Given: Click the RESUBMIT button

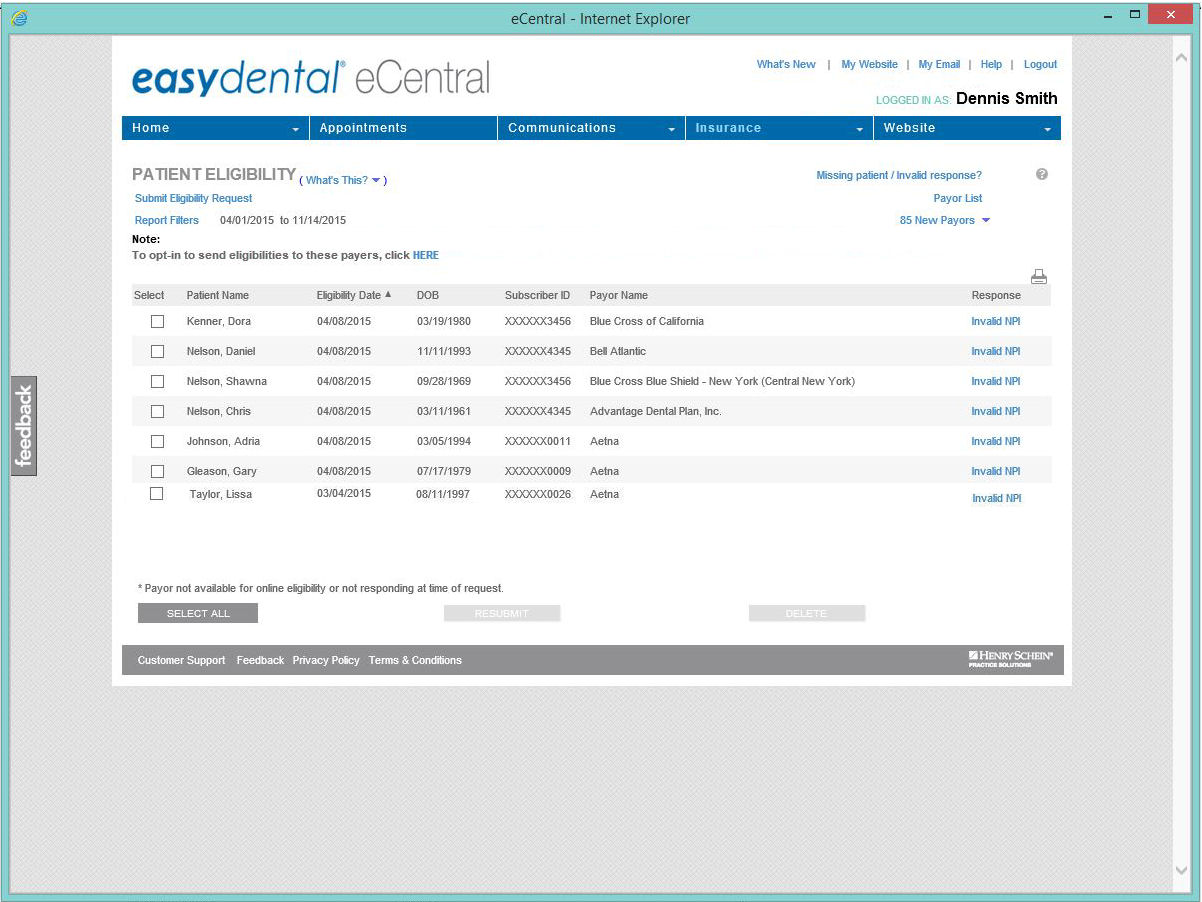Looking at the screenshot, I should pyautogui.click(x=502, y=613).
